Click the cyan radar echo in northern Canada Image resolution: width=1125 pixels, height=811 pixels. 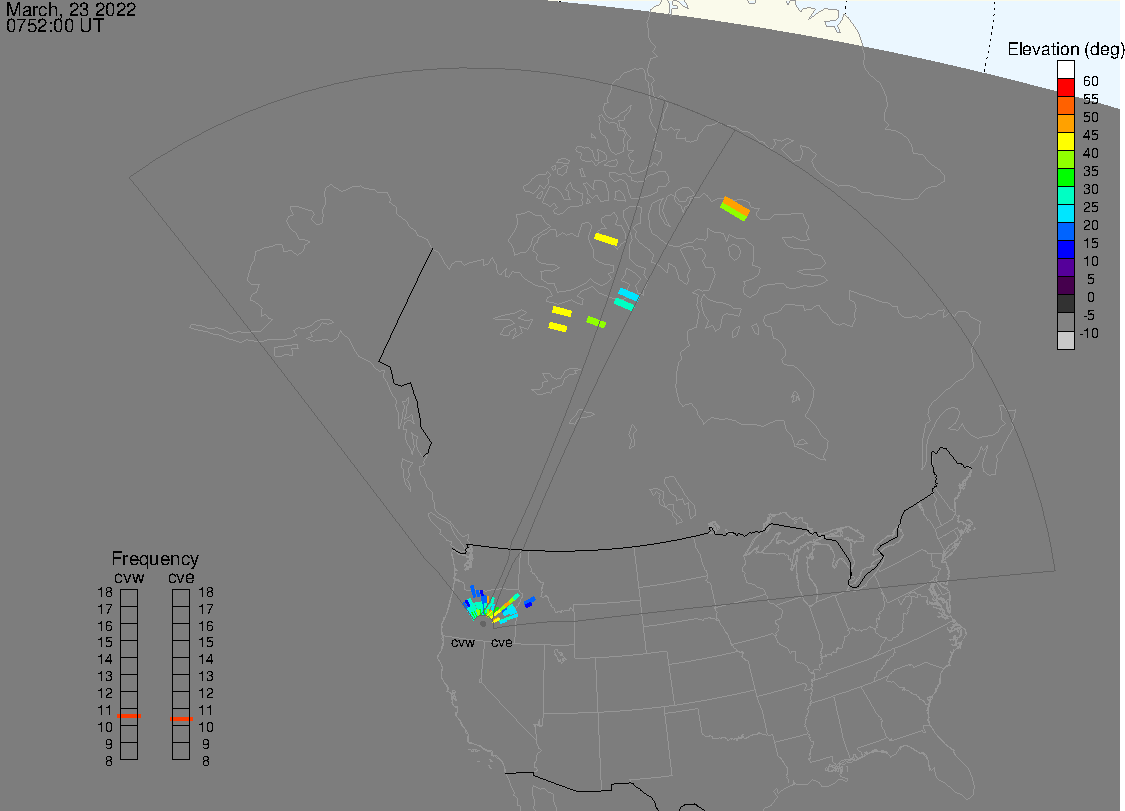coord(628,294)
